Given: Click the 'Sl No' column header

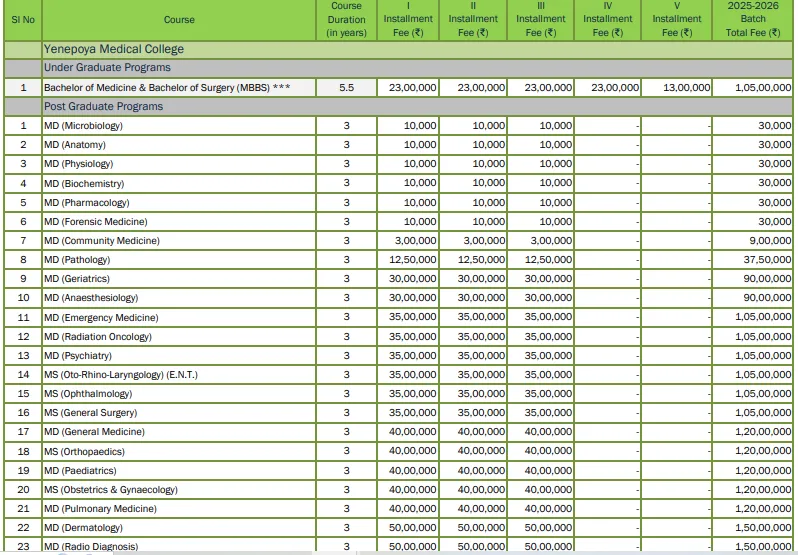Looking at the screenshot, I should [x=22, y=19].
